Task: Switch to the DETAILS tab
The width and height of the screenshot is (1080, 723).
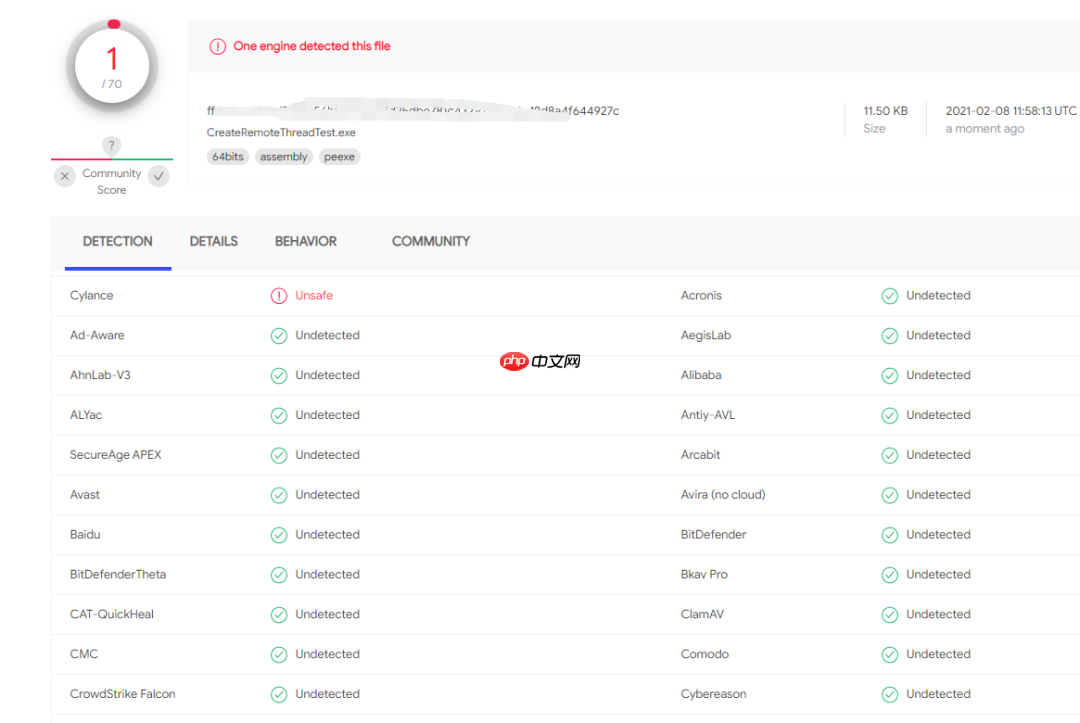Action: point(214,242)
